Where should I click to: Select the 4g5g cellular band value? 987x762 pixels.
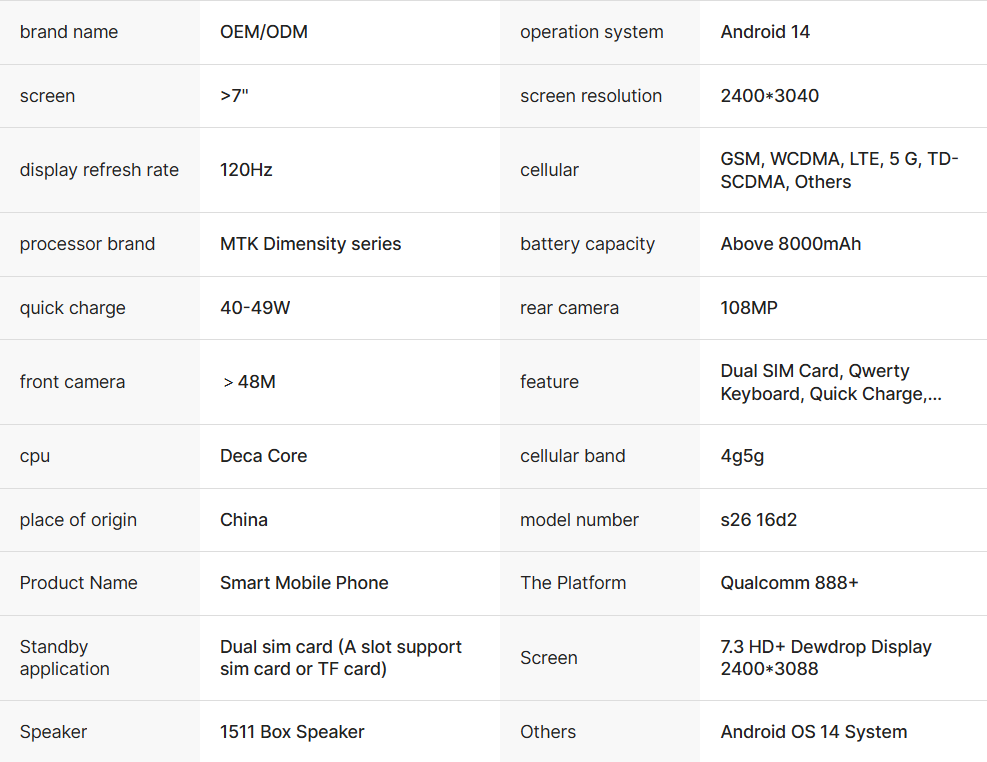pos(742,456)
